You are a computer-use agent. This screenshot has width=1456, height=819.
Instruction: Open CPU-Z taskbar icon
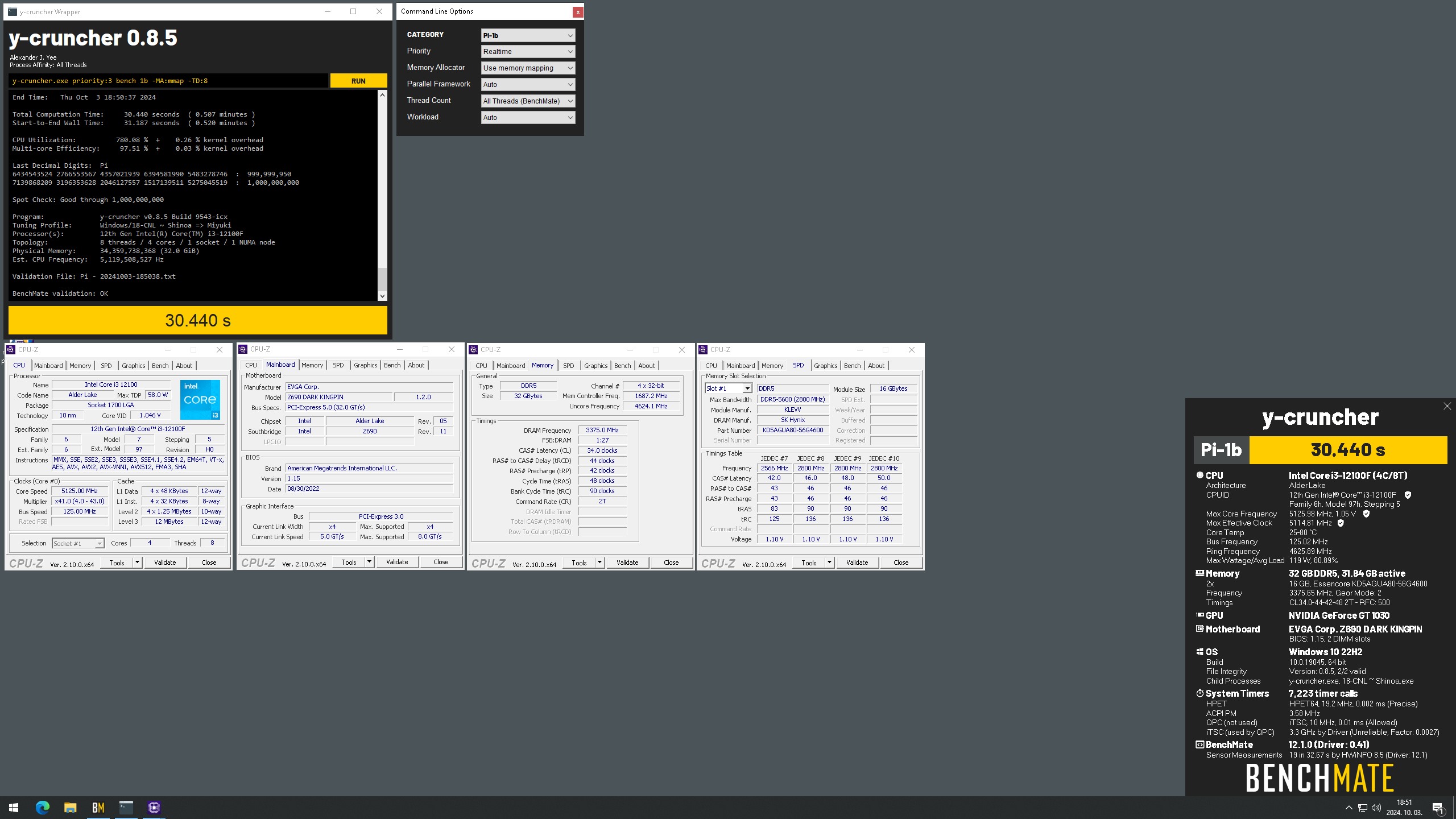[x=154, y=807]
